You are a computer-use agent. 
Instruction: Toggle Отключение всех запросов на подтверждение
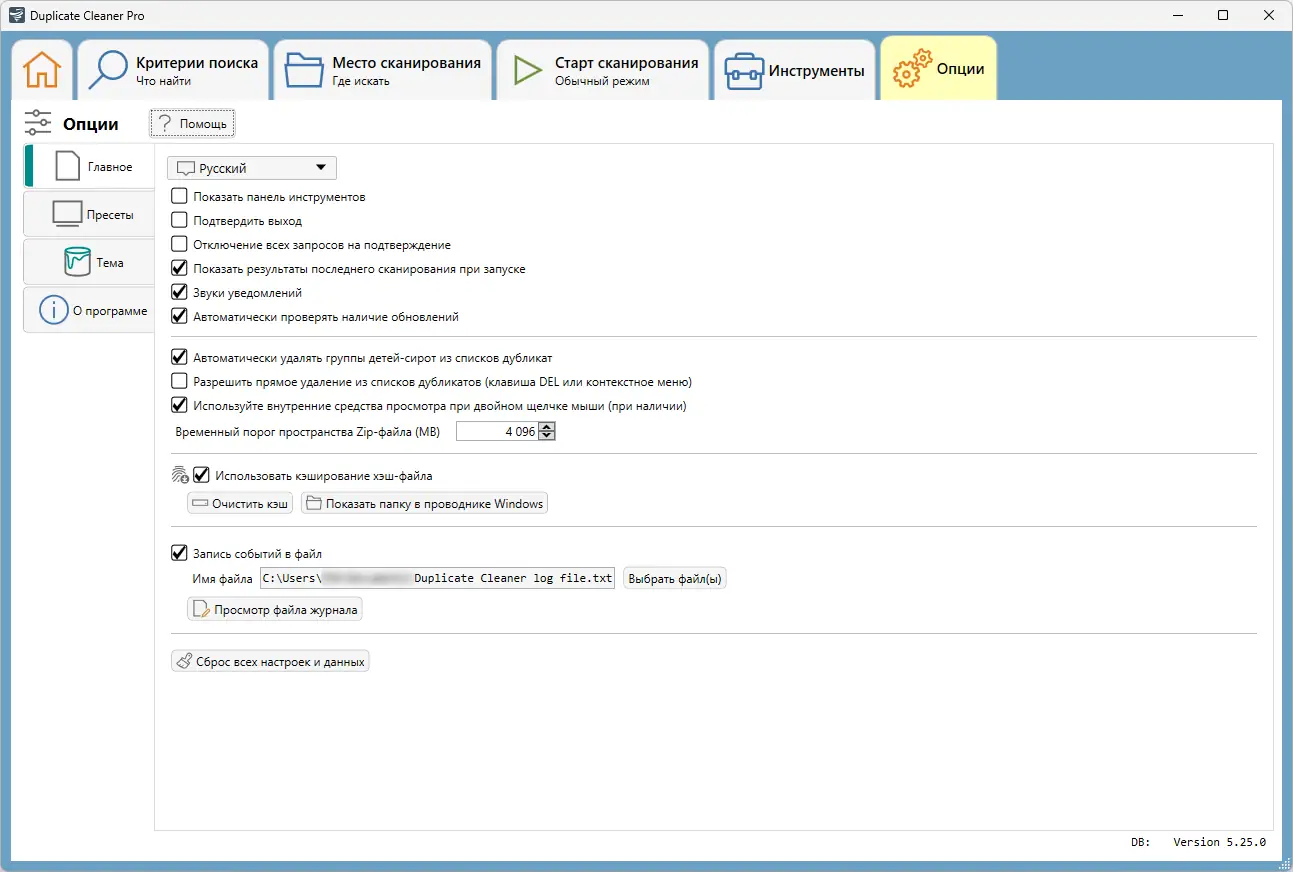tap(179, 244)
